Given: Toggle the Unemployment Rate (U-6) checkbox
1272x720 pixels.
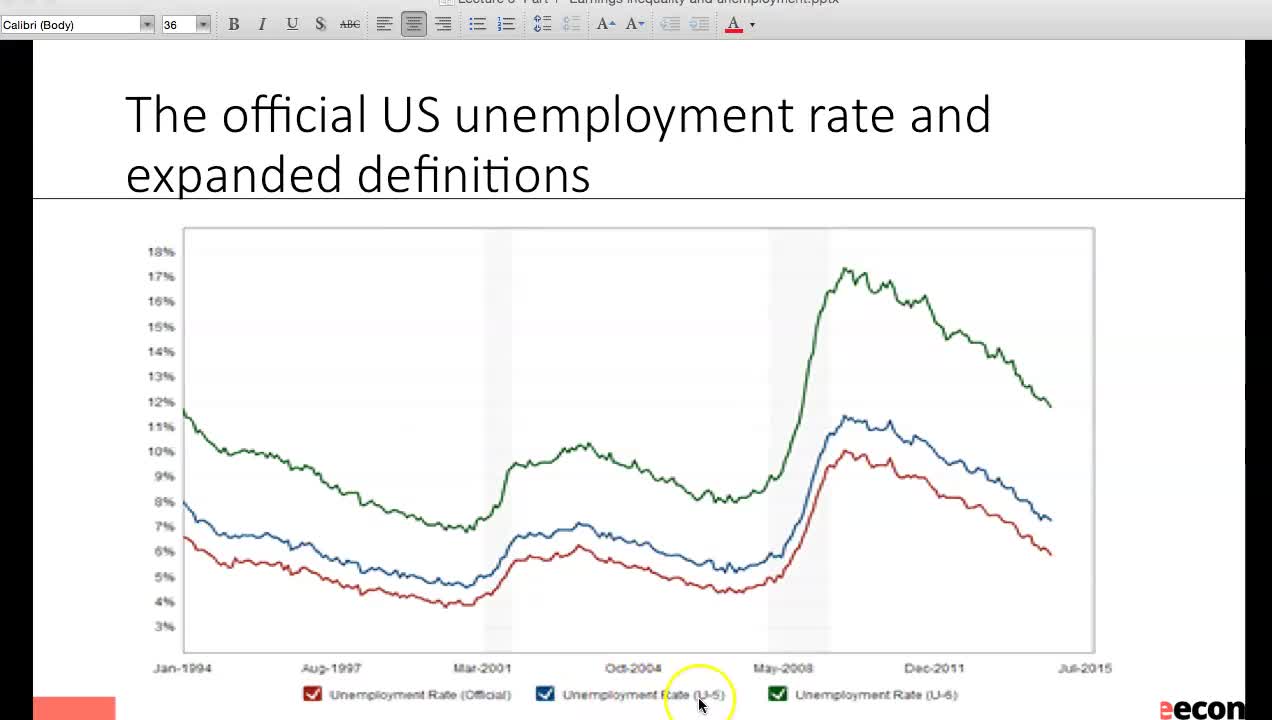Looking at the screenshot, I should [x=777, y=694].
